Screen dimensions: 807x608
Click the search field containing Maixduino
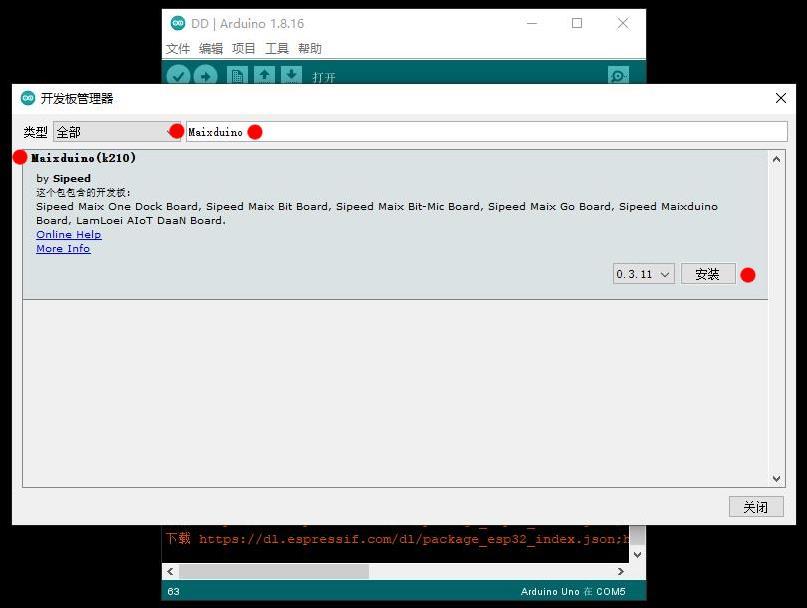[486, 132]
